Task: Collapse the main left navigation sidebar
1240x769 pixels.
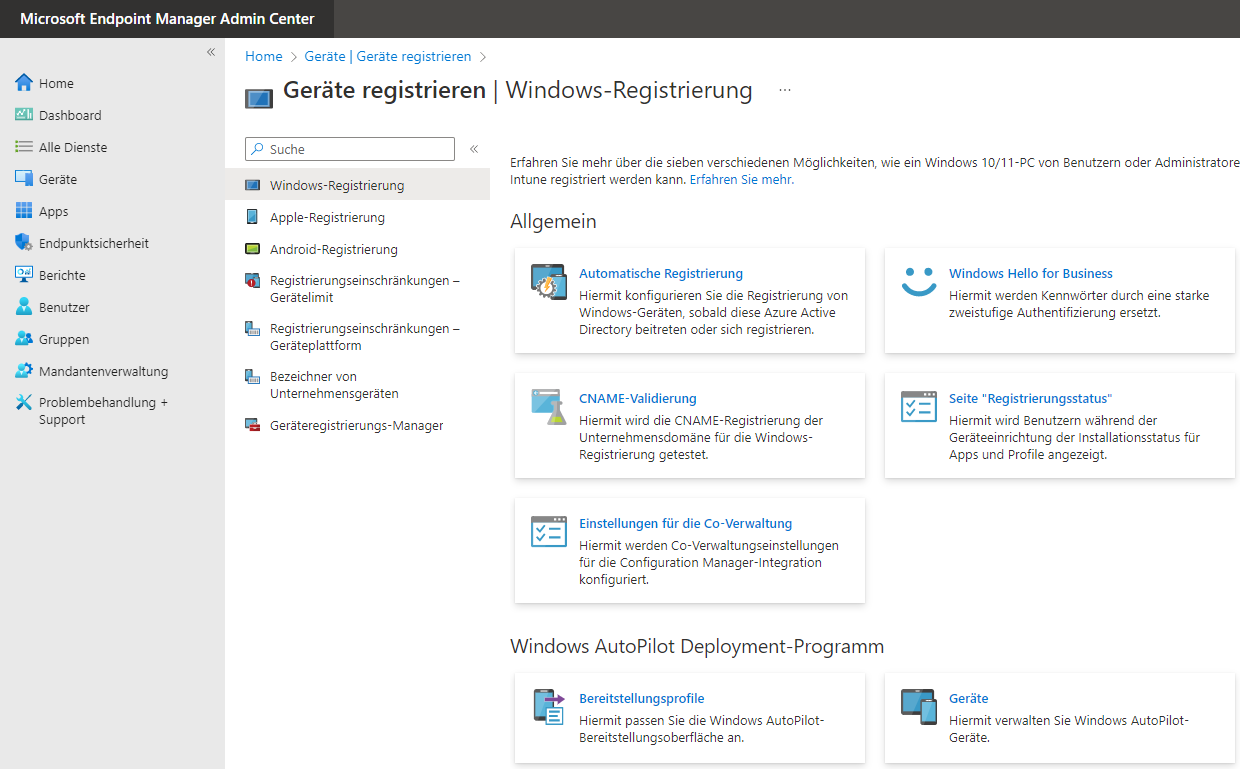Action: 211,52
